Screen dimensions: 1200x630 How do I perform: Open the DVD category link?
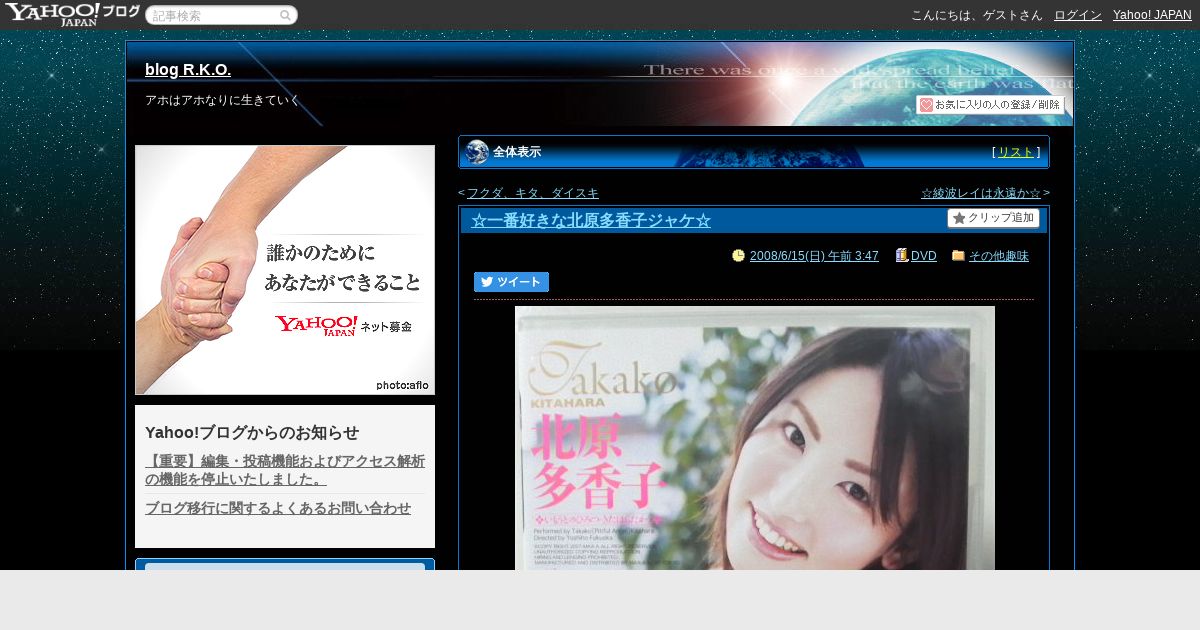(x=924, y=256)
